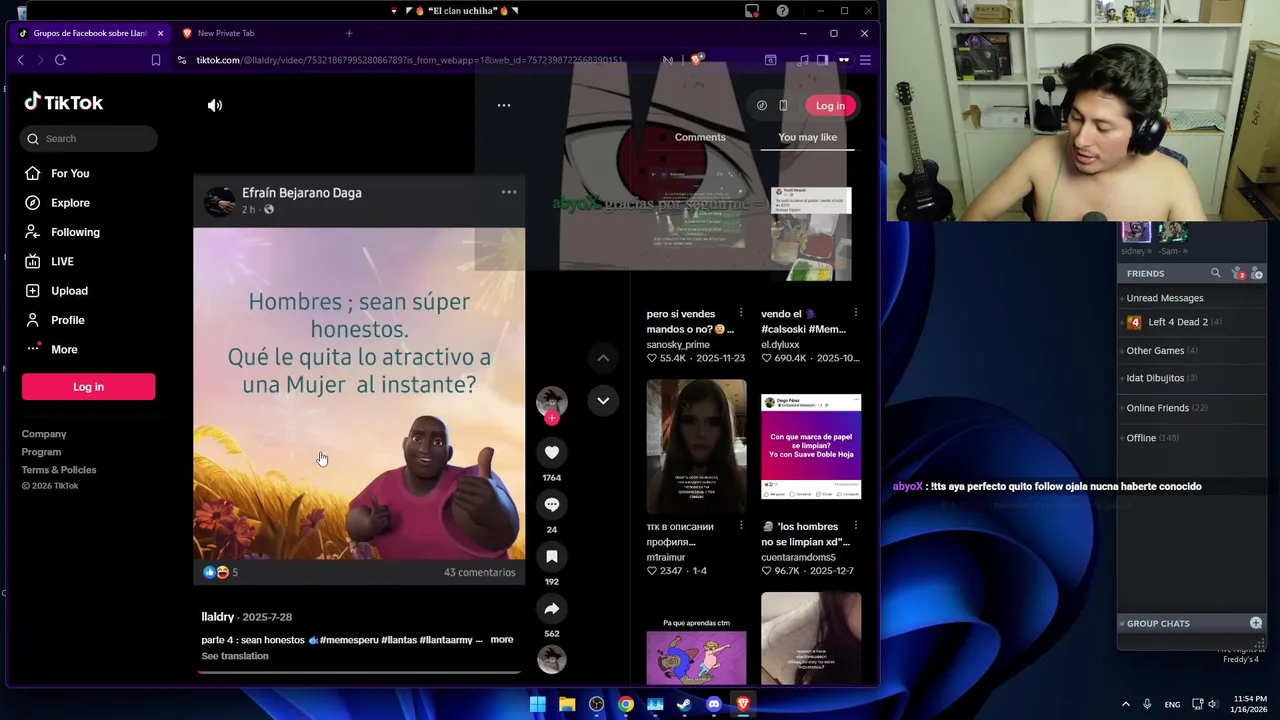
Task: Switch to the Comments tab
Action: (700, 137)
